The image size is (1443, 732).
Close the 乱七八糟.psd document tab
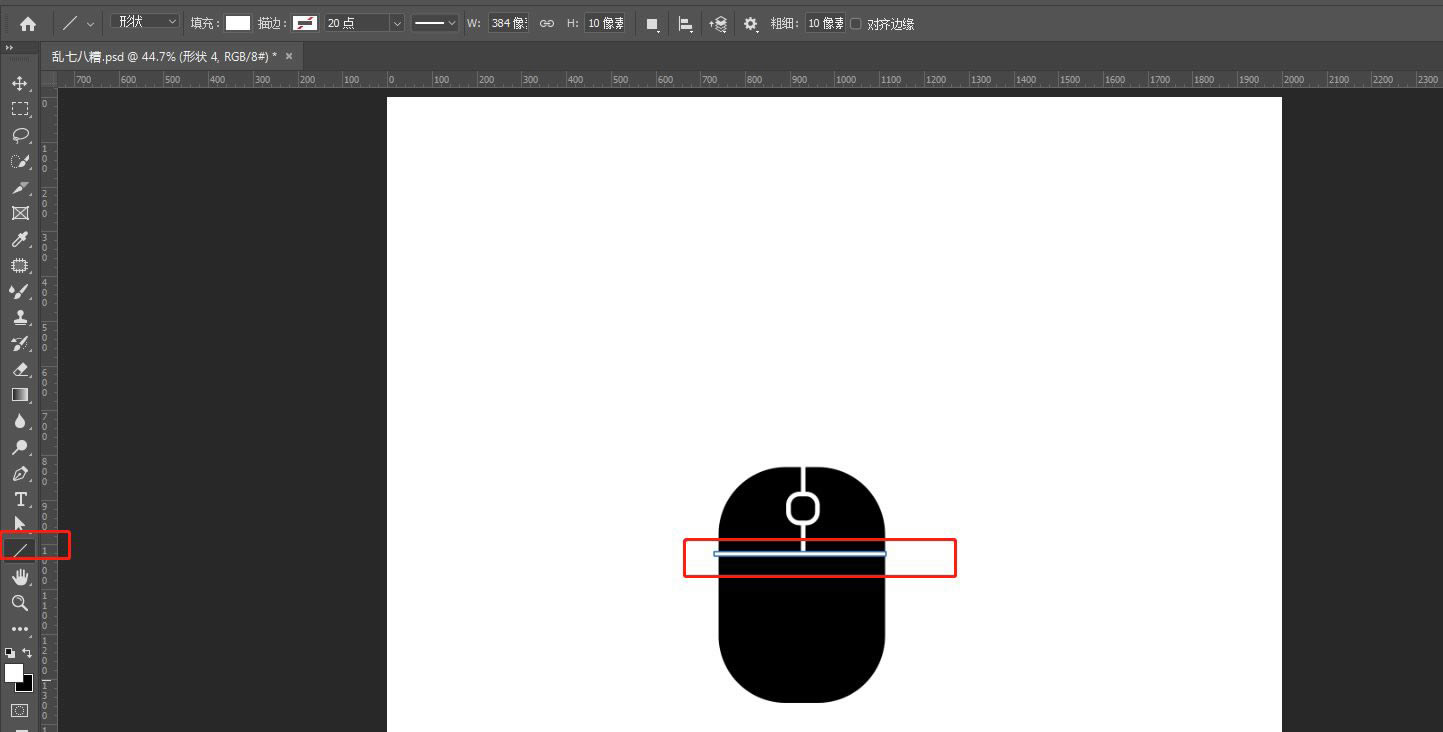click(x=289, y=57)
